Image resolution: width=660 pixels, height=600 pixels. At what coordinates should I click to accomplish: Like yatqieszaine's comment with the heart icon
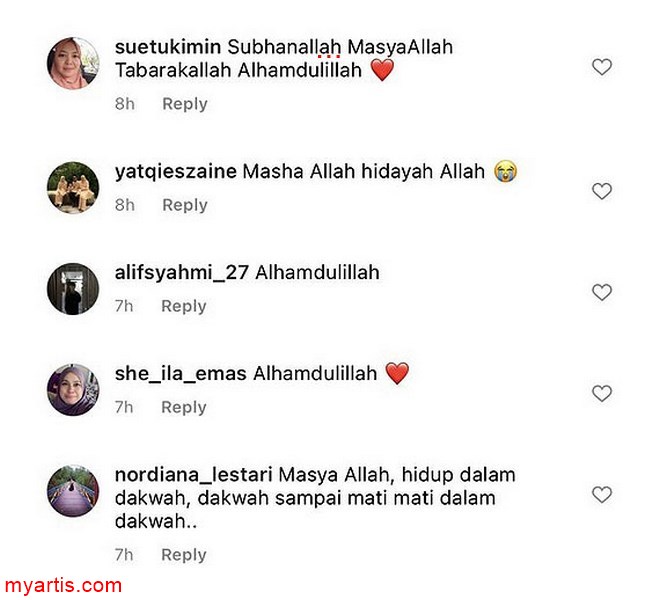602,192
